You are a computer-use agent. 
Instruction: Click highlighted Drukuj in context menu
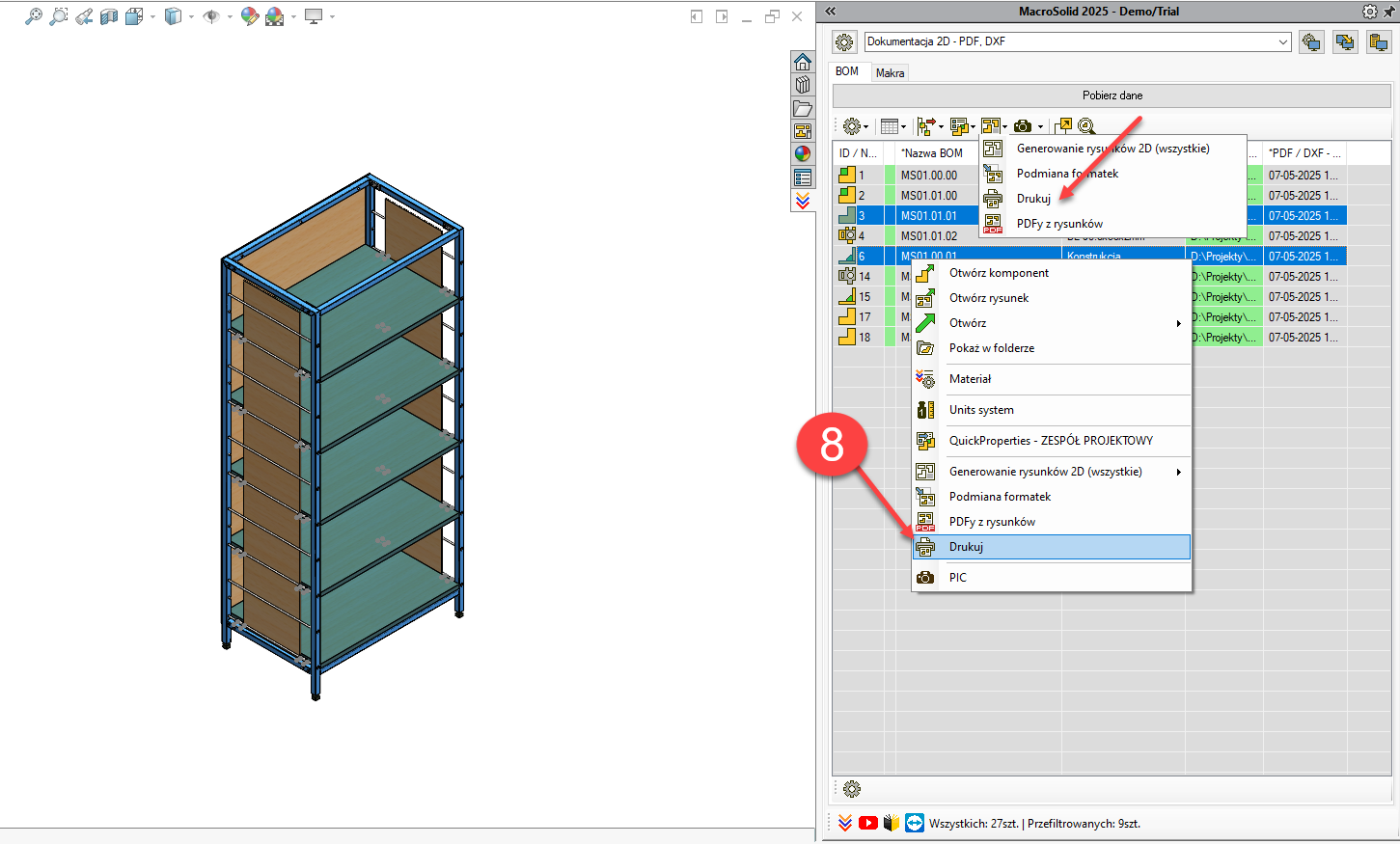point(1052,547)
